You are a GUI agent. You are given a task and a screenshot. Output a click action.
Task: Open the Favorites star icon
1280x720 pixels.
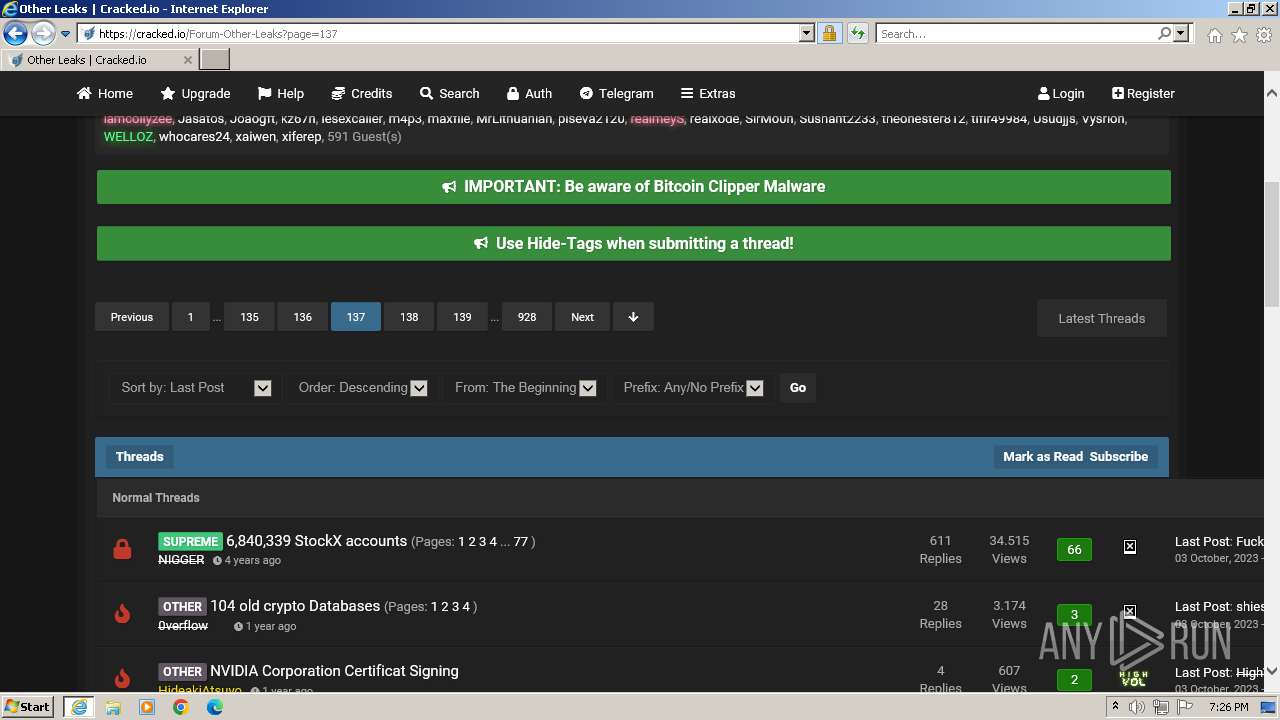[x=1239, y=35]
